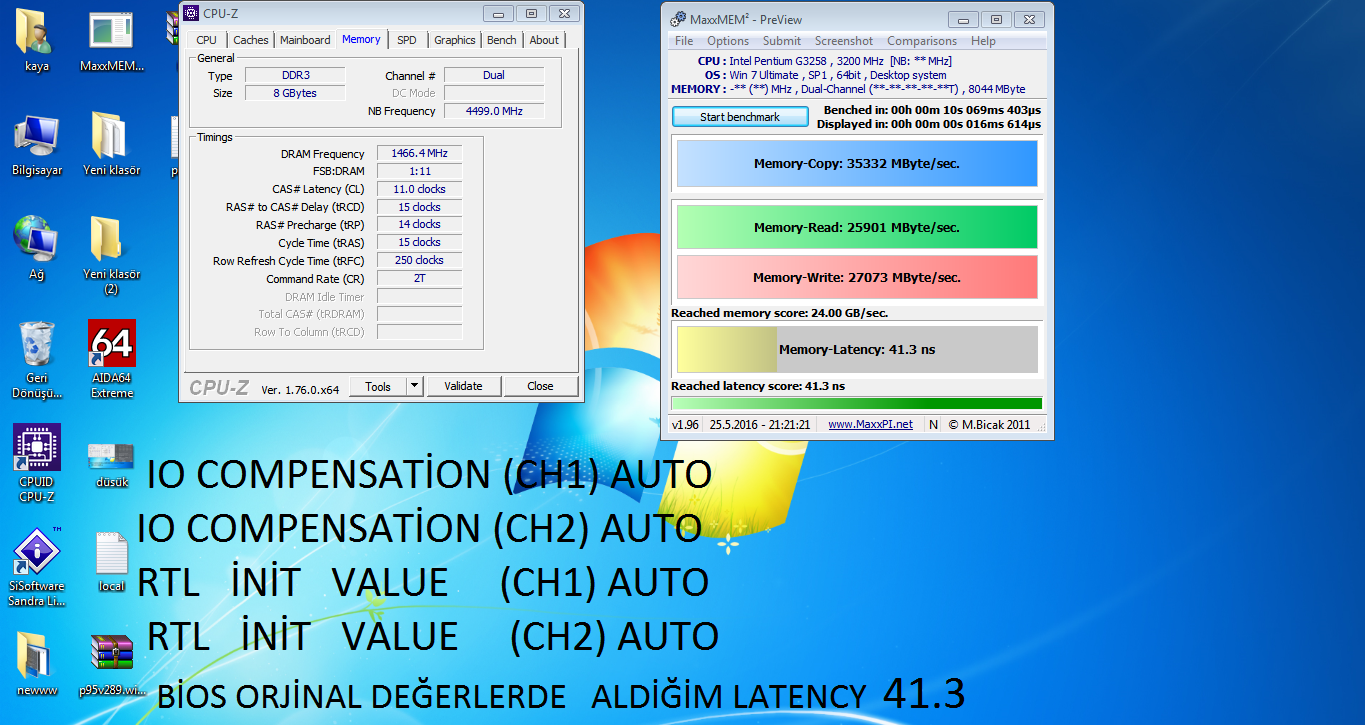Click the red Memory-Write result bar

click(x=857, y=277)
